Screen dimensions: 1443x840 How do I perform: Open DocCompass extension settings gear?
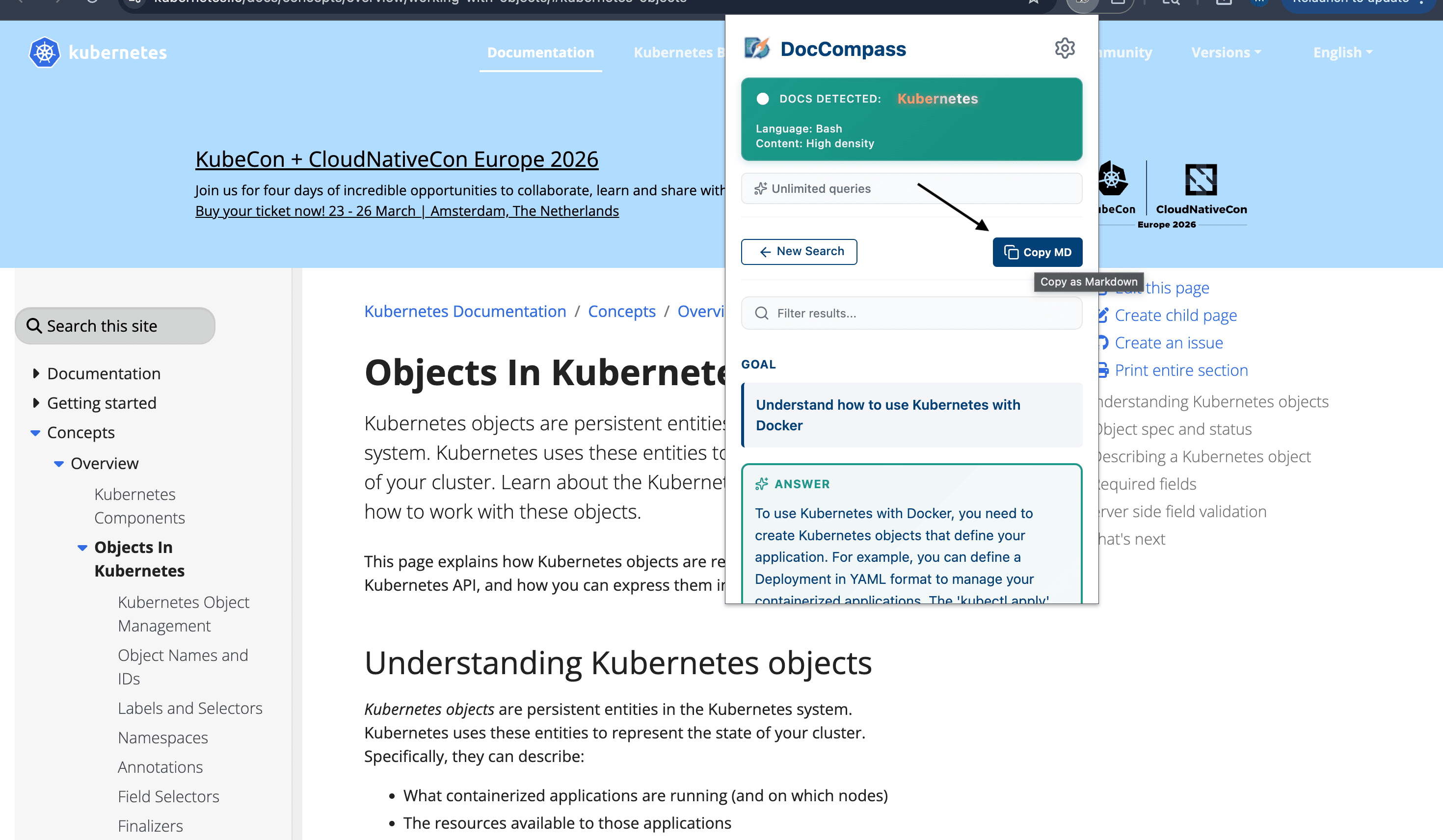[1065, 48]
